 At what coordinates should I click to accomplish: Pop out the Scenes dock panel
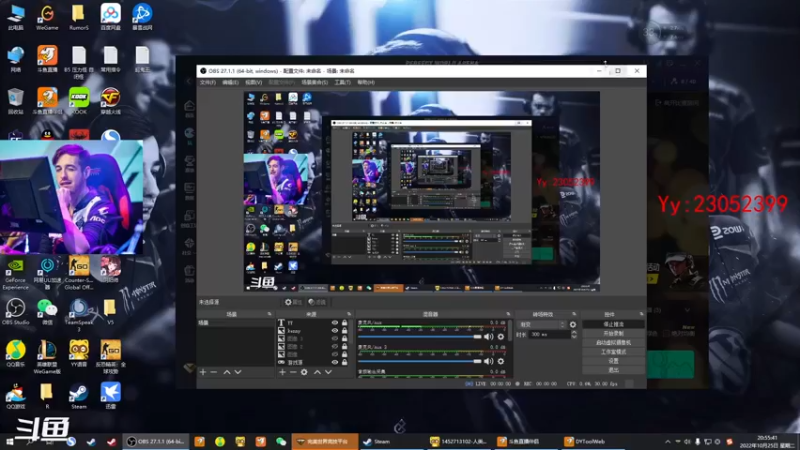click(269, 314)
